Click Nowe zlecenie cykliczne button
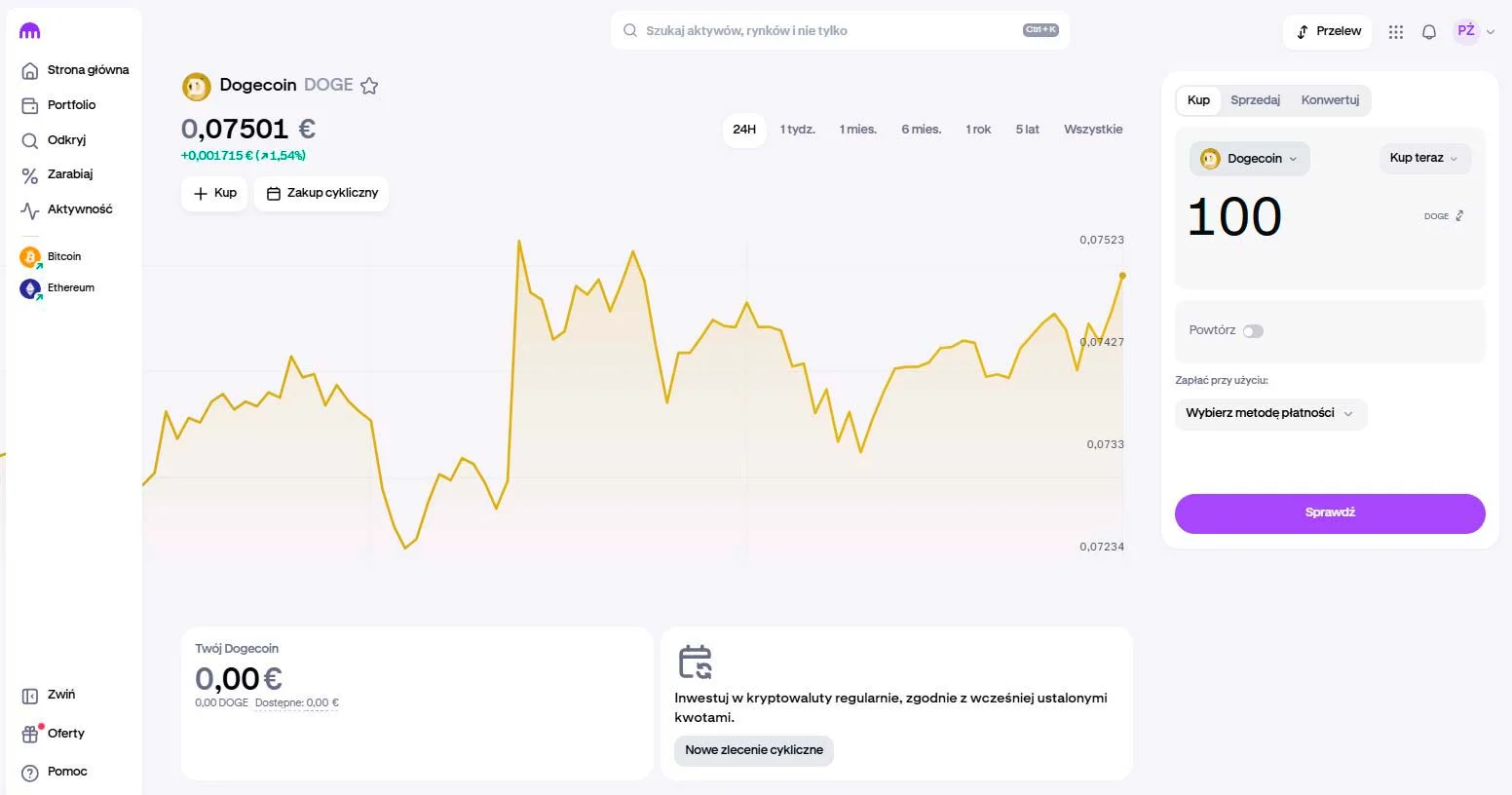 tap(754, 751)
